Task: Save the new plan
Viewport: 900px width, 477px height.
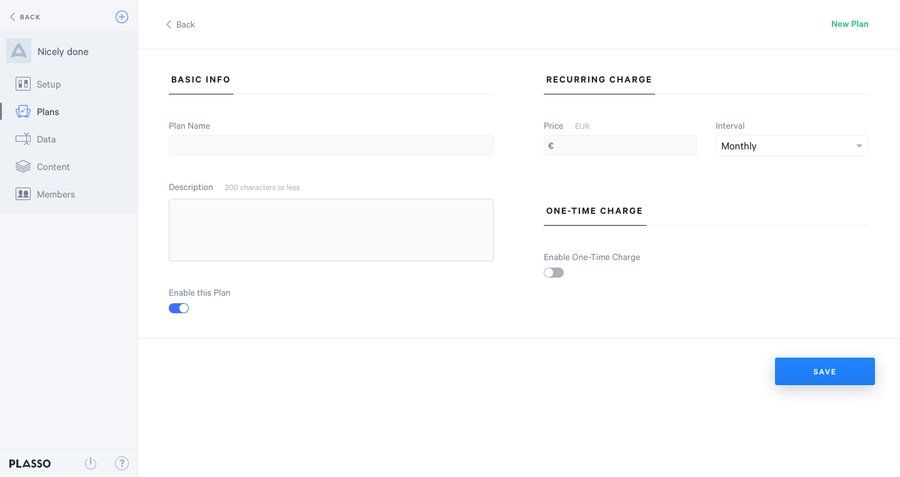Action: click(824, 371)
